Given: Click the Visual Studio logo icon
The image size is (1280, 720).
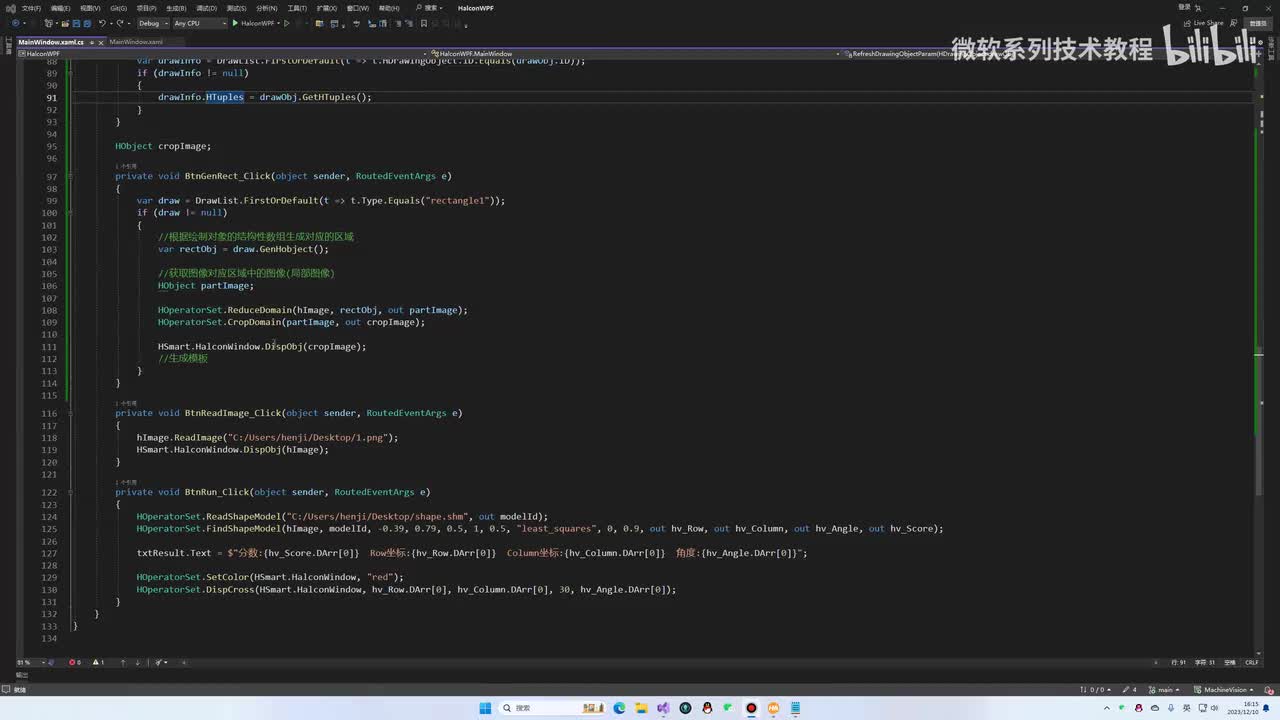Looking at the screenshot, I should (10, 8).
